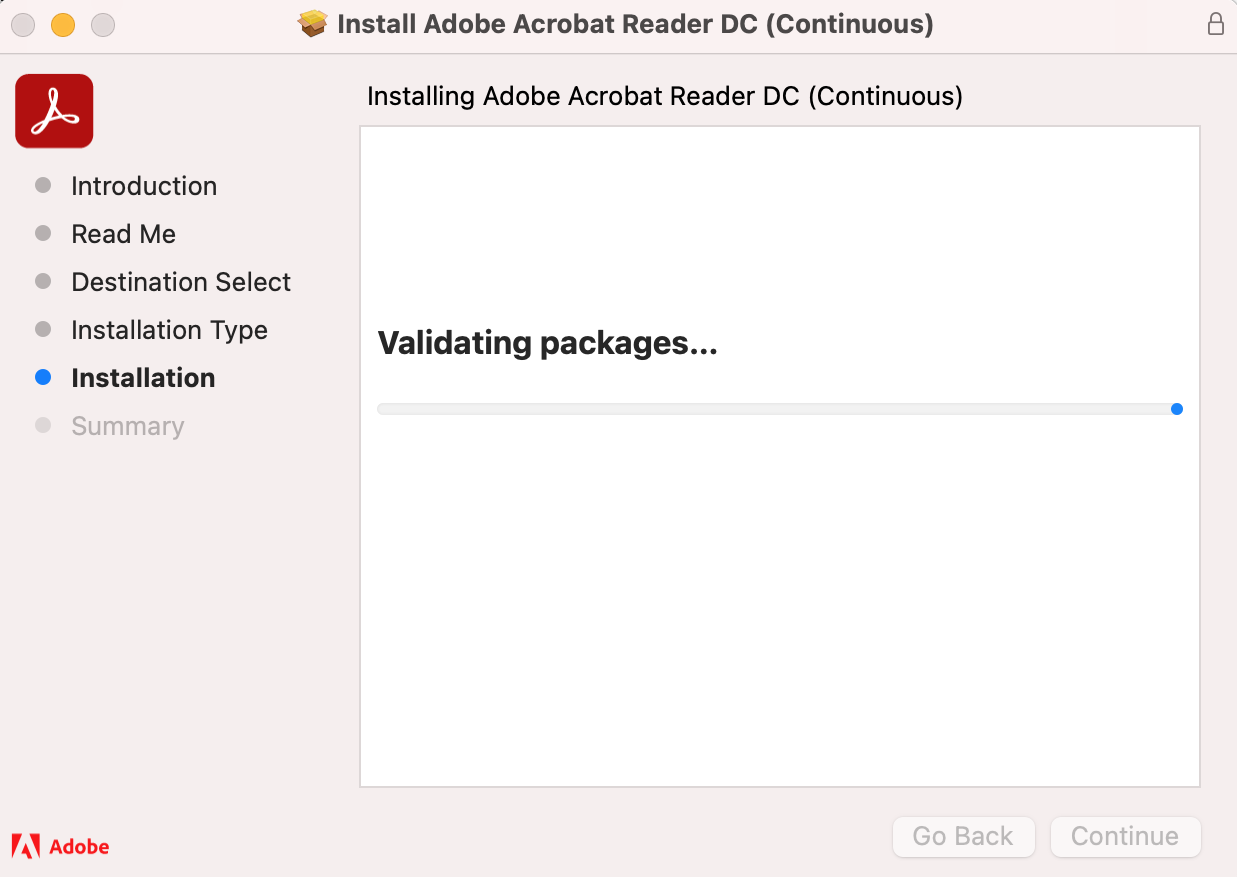The image size is (1237, 877).
Task: Click the dimmed bullet beside Summary
Action: click(43, 426)
